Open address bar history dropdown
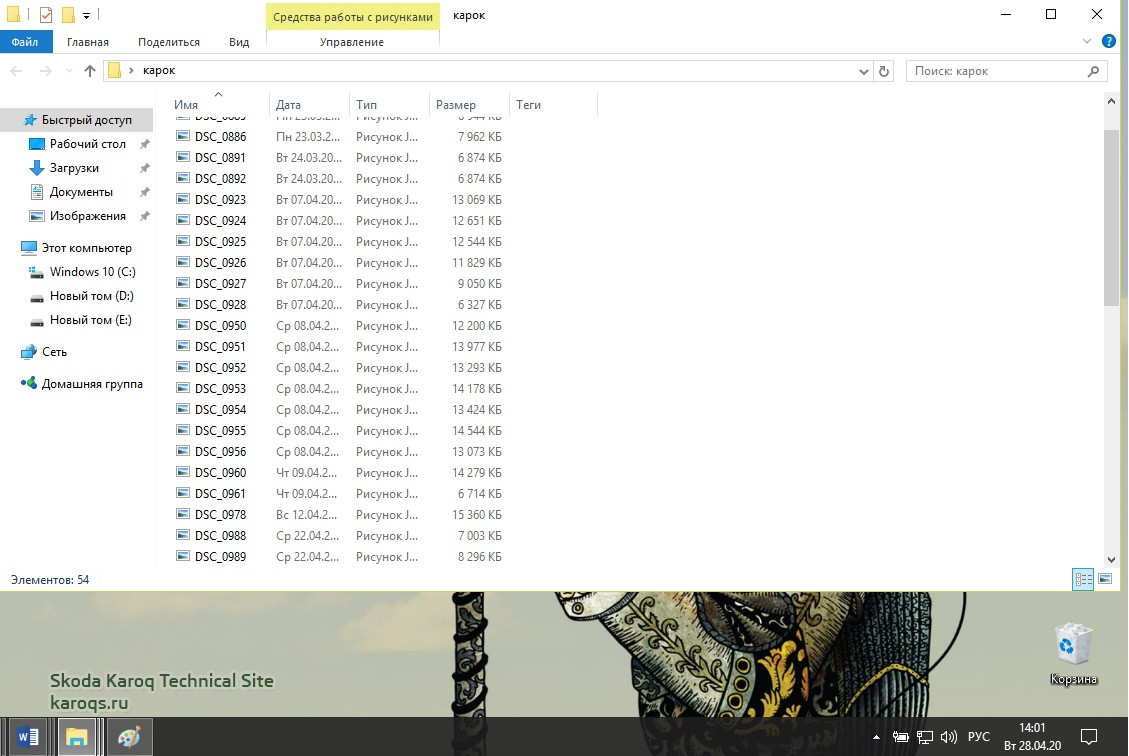The image size is (1129, 756). coord(865,71)
